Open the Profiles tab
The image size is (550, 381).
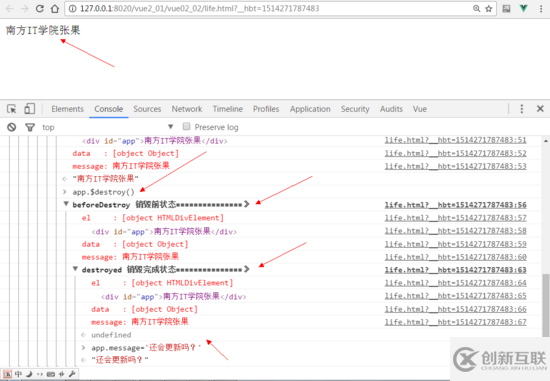point(266,109)
